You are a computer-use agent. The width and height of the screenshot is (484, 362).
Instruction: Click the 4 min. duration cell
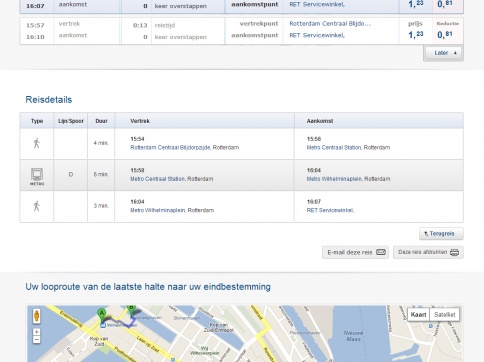point(101,143)
